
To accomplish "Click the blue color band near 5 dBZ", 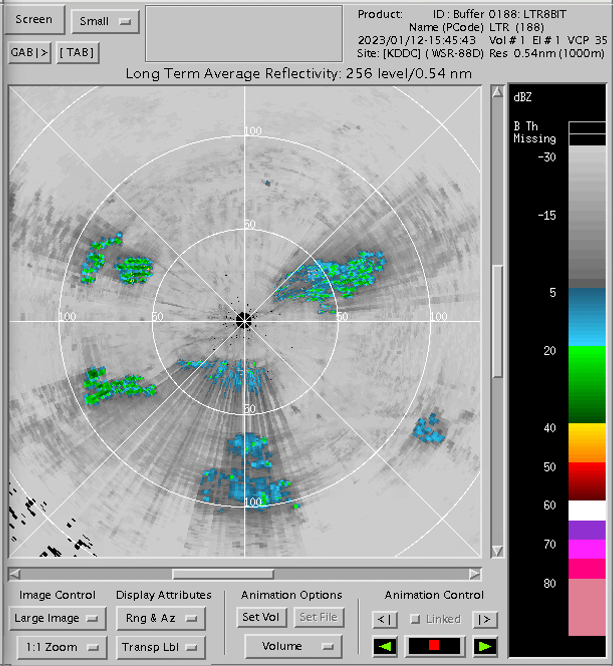I will tap(587, 317).
